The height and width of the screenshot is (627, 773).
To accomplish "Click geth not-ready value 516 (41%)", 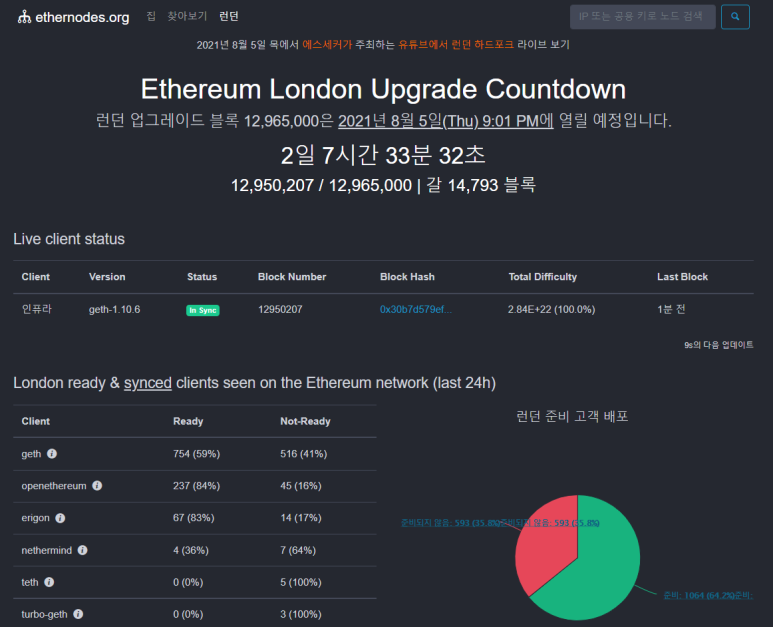I will coord(304,454).
